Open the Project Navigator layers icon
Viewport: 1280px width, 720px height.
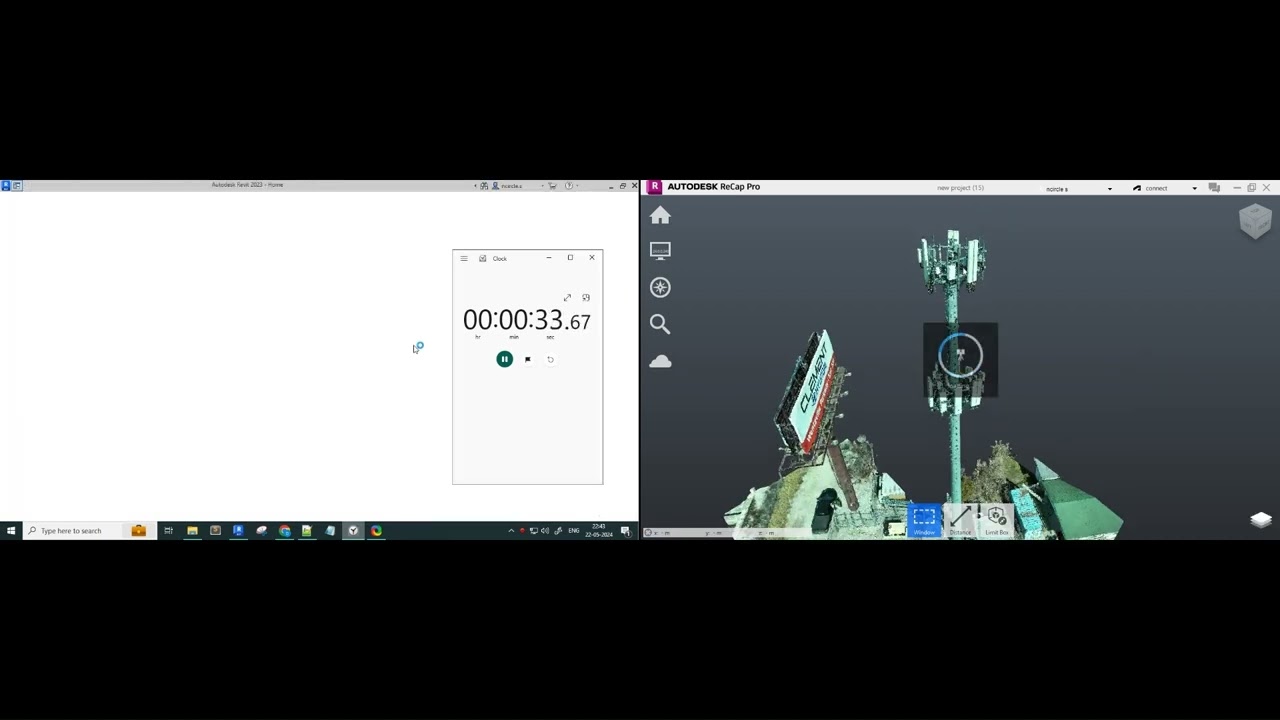tap(1260, 519)
